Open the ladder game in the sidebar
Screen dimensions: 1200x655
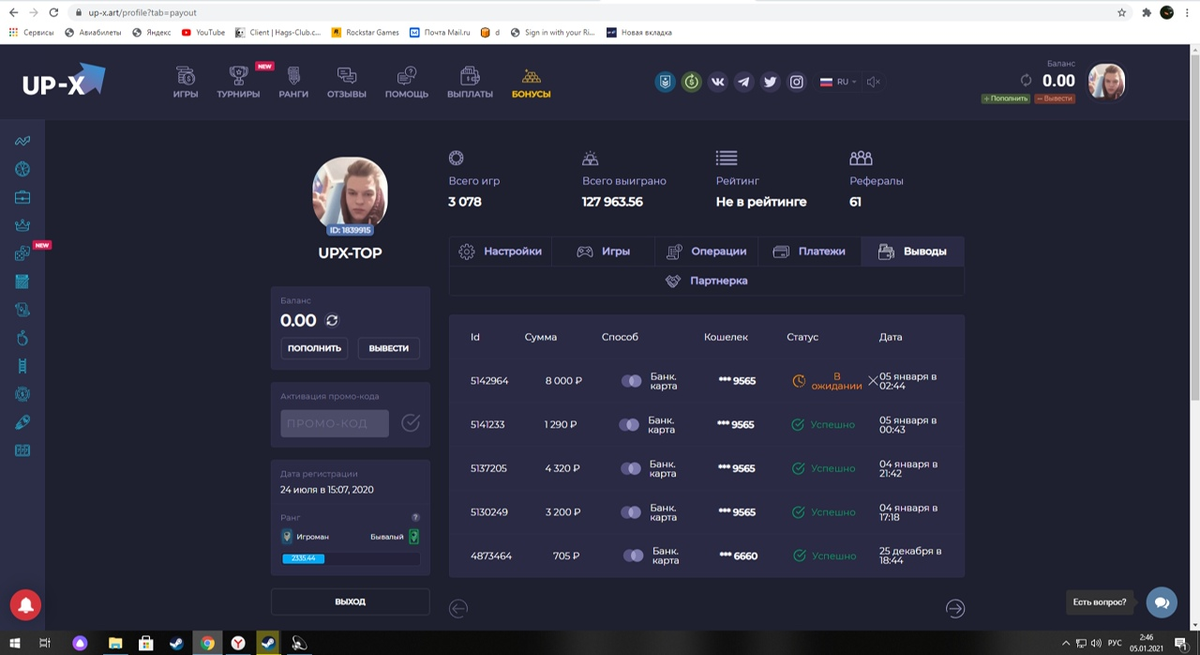click(22, 366)
